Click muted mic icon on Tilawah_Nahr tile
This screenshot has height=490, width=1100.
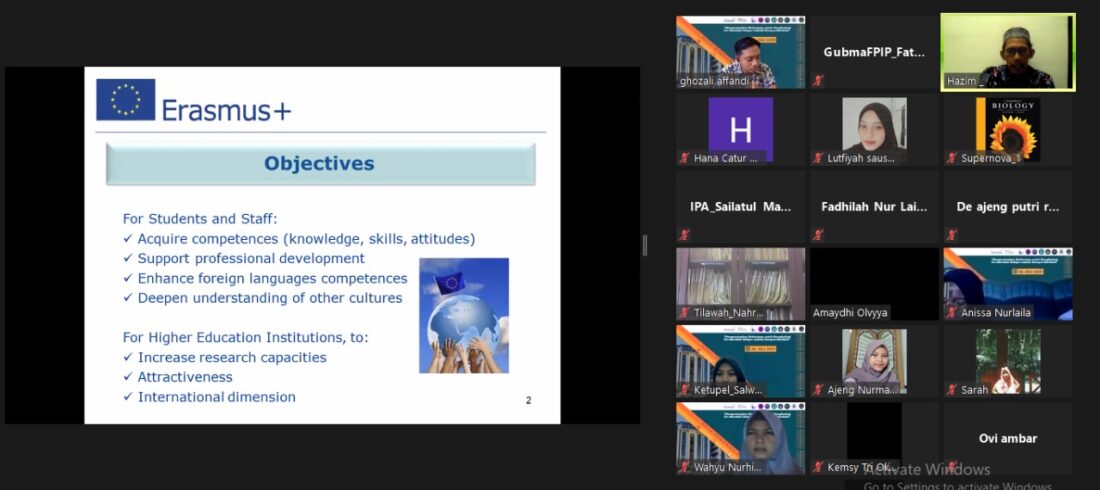[x=685, y=312]
